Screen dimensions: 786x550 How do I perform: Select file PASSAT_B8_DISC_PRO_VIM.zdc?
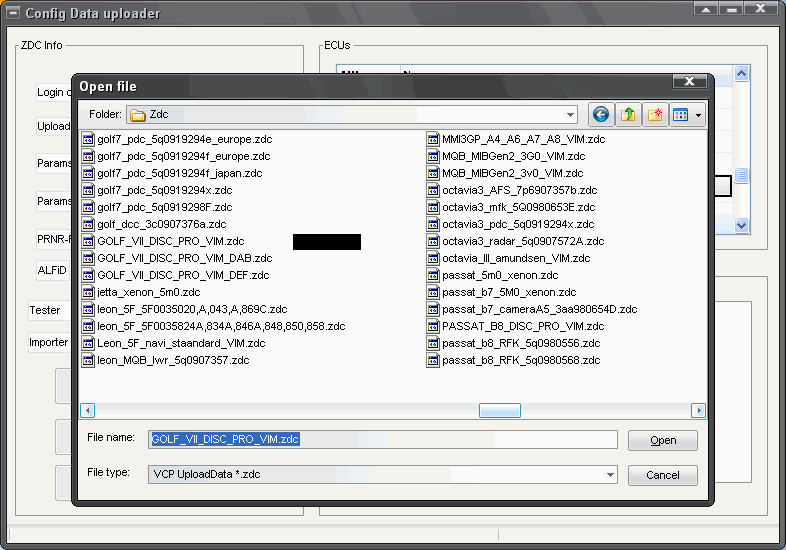(523, 327)
